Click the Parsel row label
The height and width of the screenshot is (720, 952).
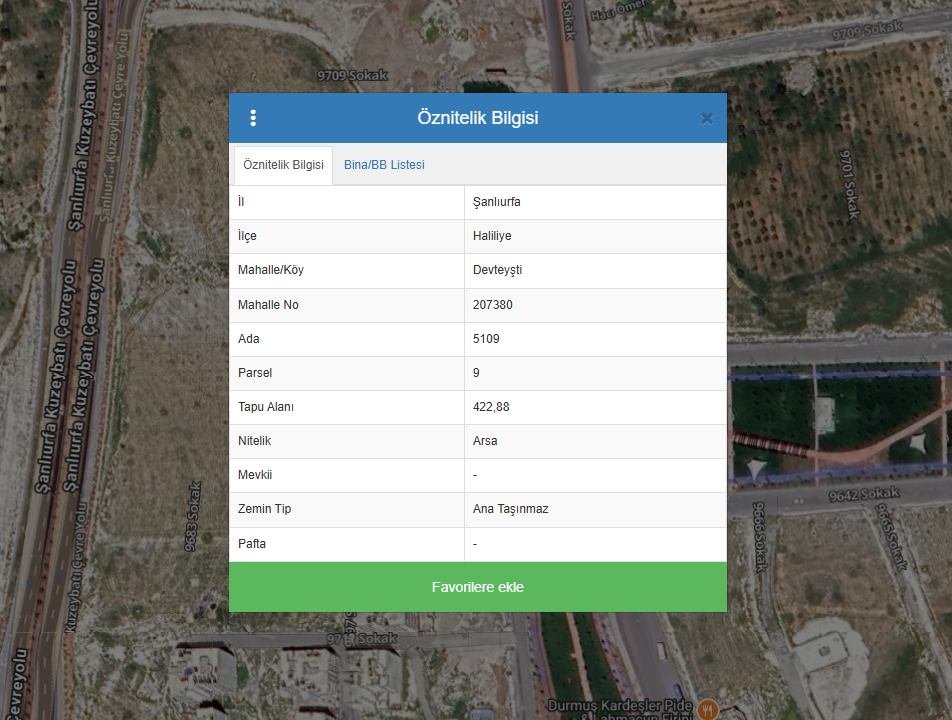[x=255, y=373]
